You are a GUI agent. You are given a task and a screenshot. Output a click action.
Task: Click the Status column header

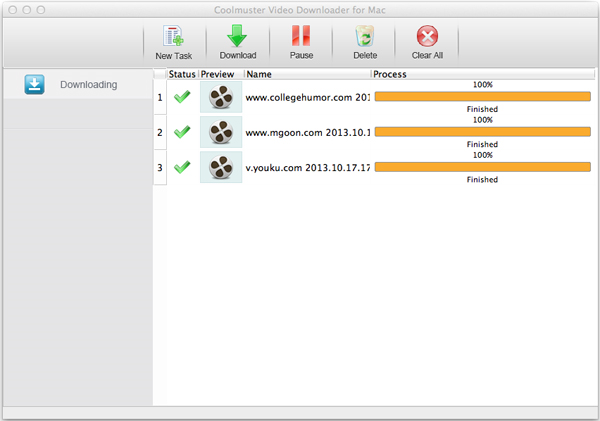click(x=182, y=74)
